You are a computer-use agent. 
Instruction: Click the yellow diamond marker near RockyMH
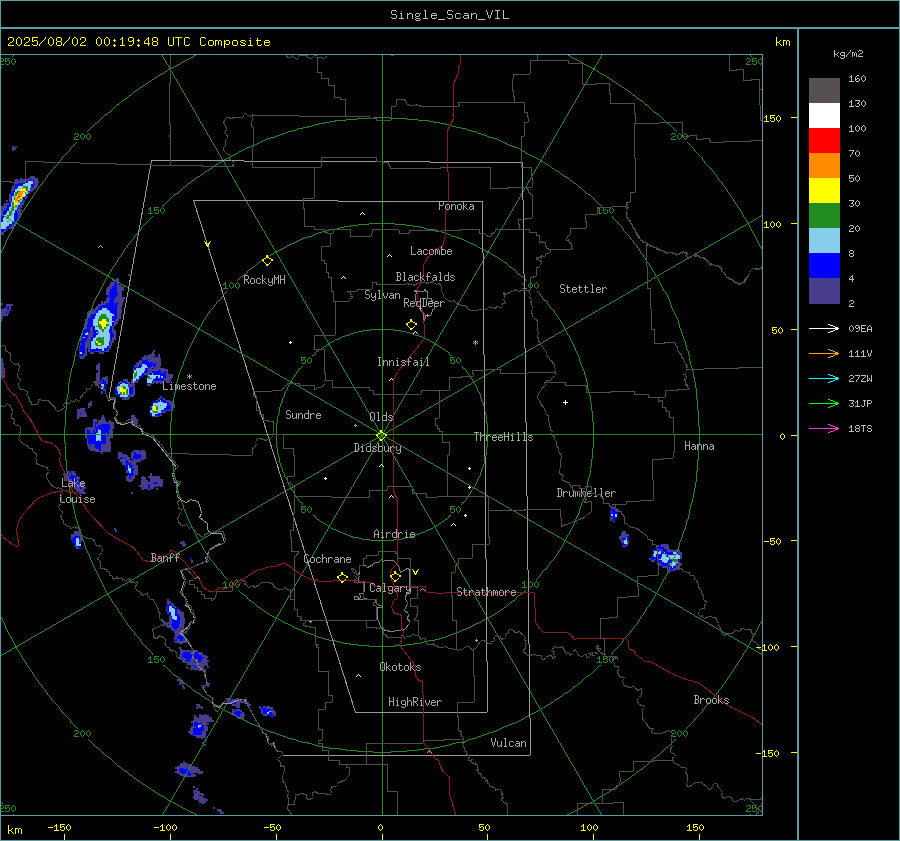(x=267, y=261)
